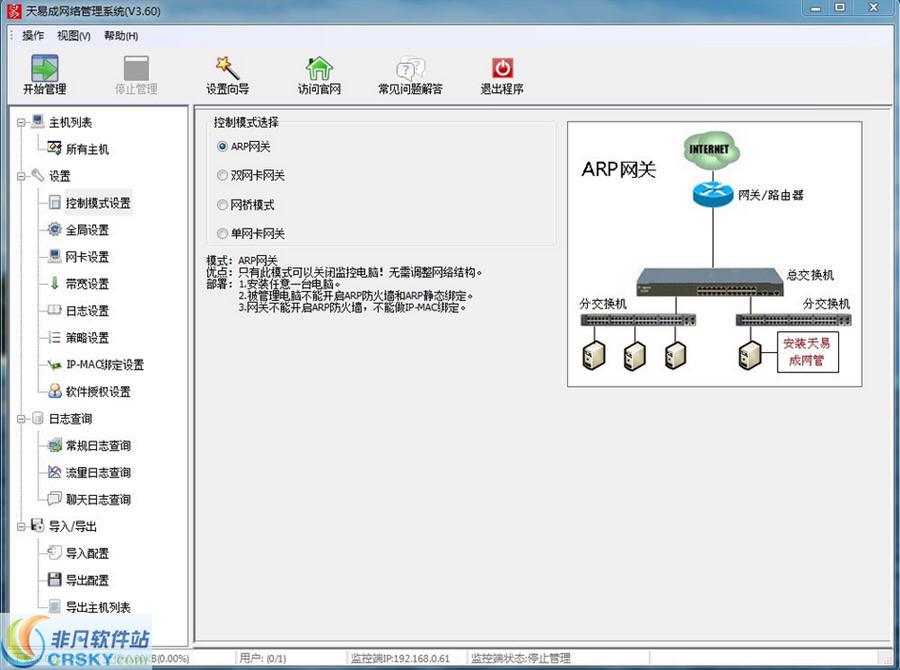Click the 停止管理 stop management icon
900x670 pixels.
pyautogui.click(x=136, y=69)
